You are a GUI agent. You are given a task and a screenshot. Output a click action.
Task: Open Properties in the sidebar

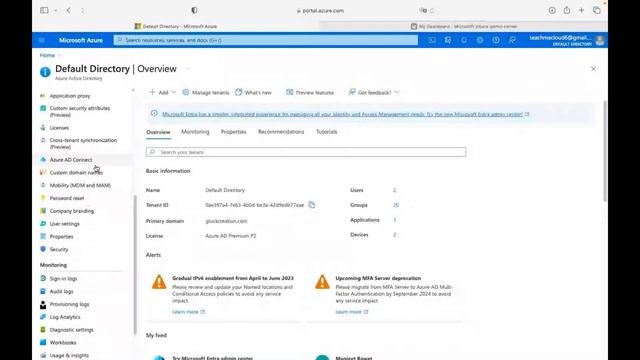(61, 237)
